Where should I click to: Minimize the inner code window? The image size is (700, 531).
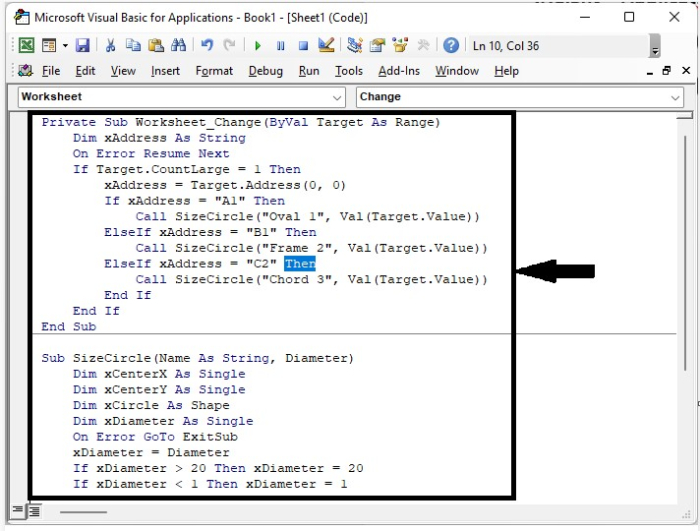pos(650,71)
